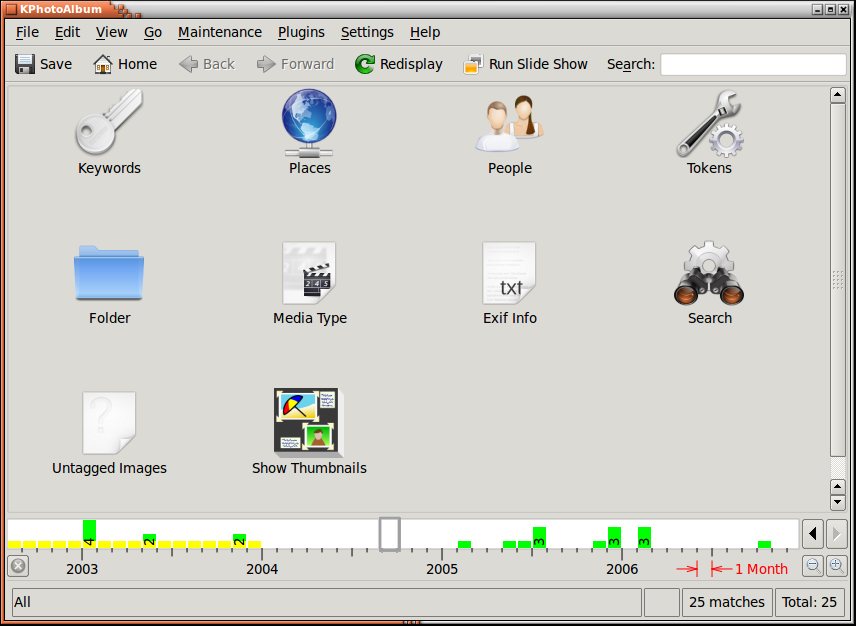Click the Forward arrow toolbar button
The width and height of the screenshot is (856, 626).
click(x=295, y=64)
